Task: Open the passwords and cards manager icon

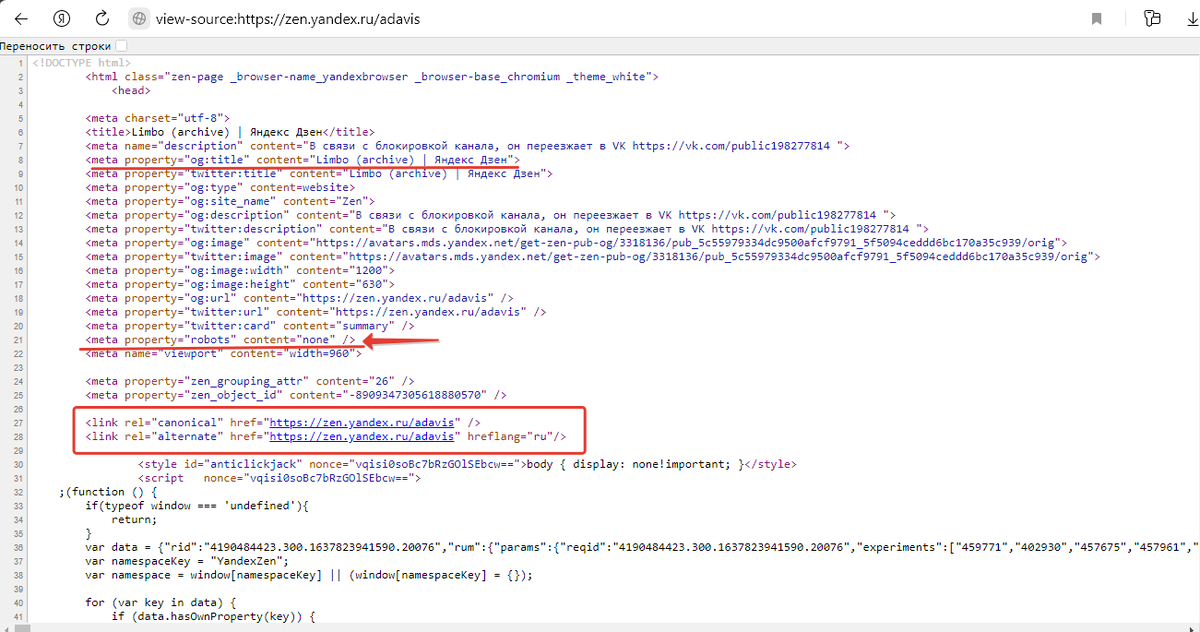Action: pos(1152,18)
